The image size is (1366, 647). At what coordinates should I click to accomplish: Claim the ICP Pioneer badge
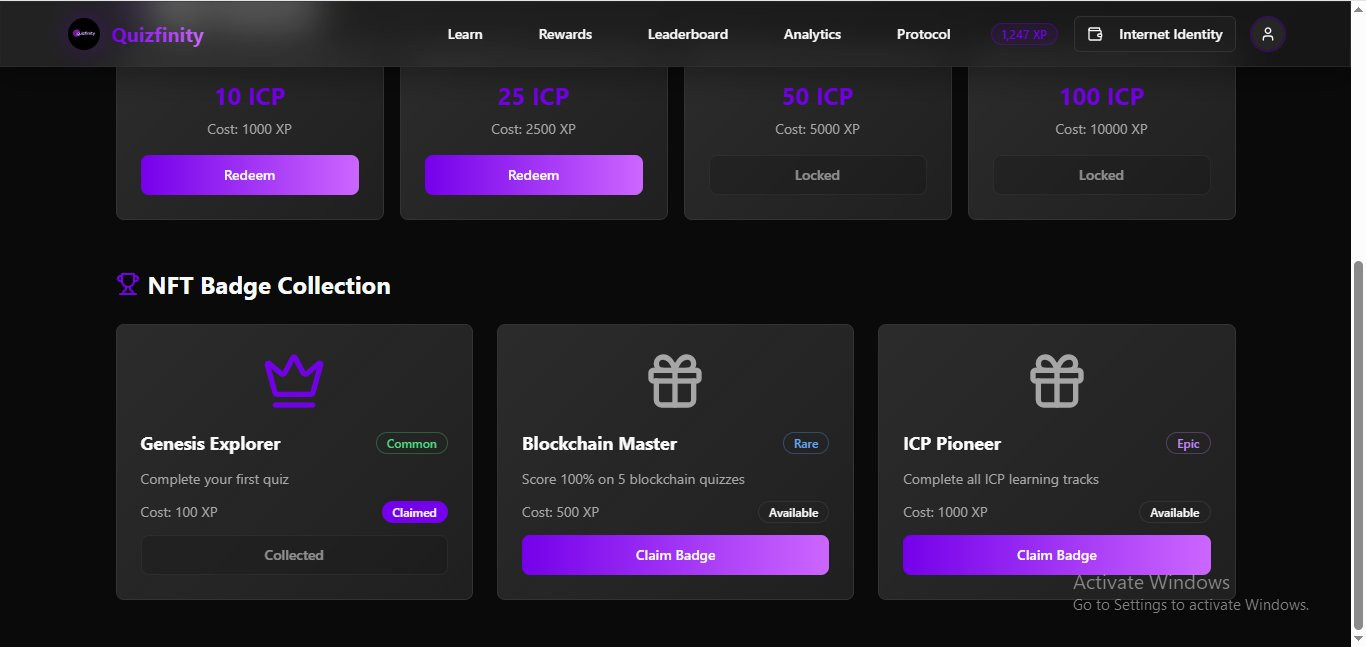tap(1057, 555)
